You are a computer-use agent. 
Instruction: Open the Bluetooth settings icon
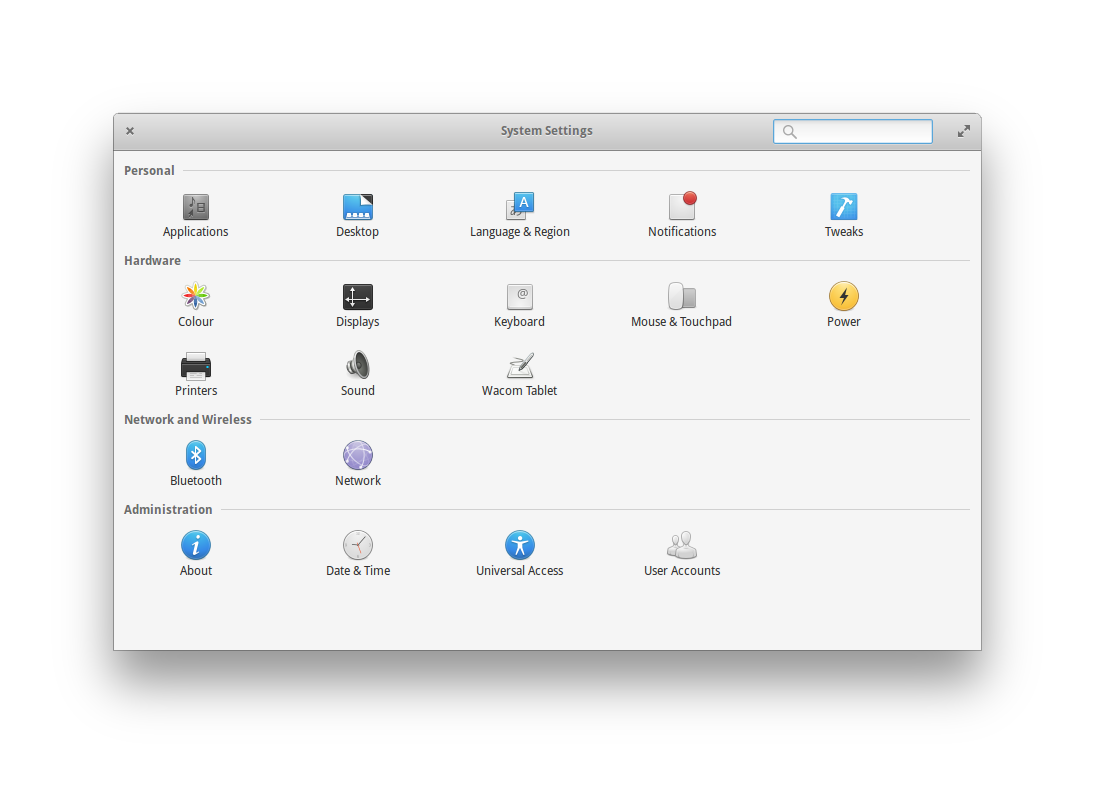(195, 455)
